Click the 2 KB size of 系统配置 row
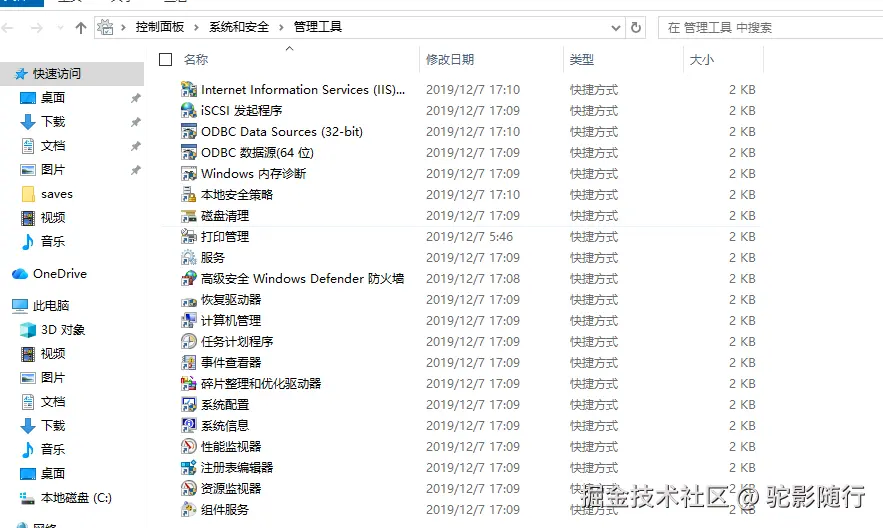The image size is (883, 528). pos(742,405)
